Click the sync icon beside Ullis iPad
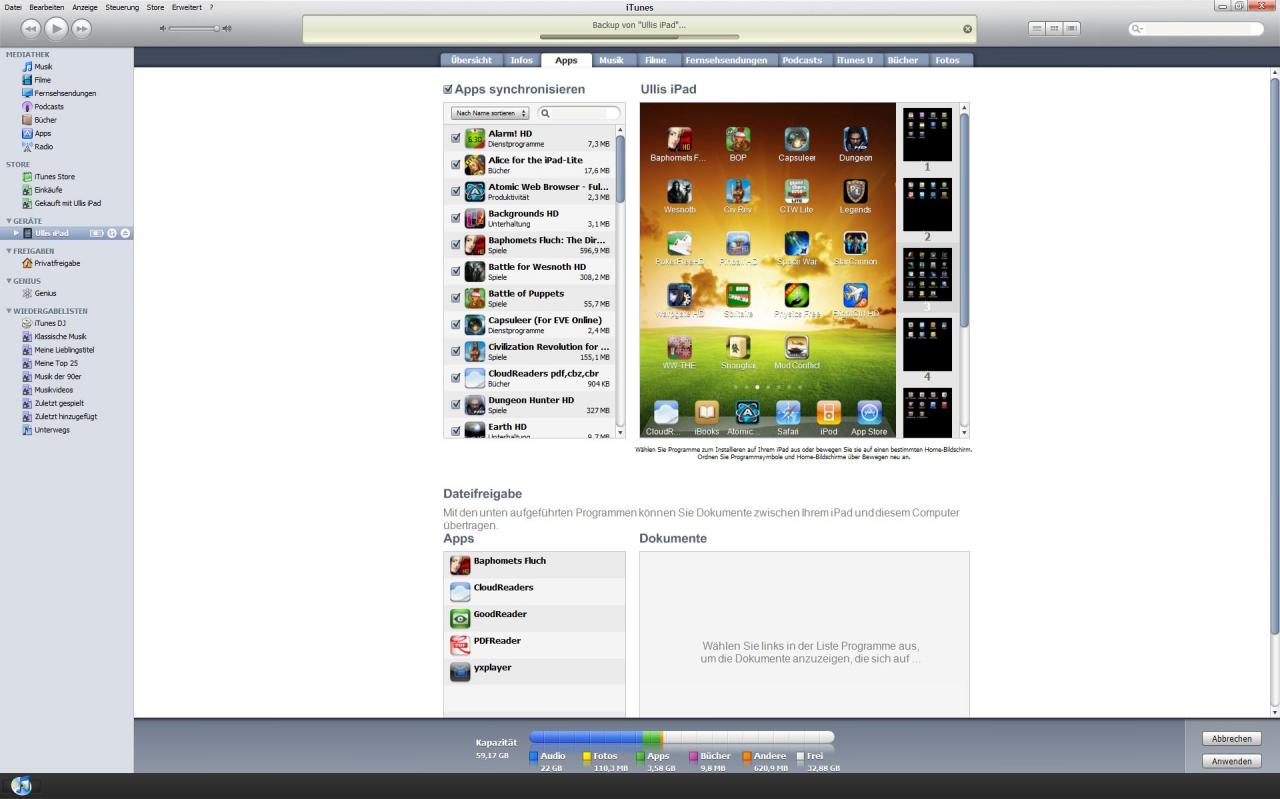 [112, 233]
